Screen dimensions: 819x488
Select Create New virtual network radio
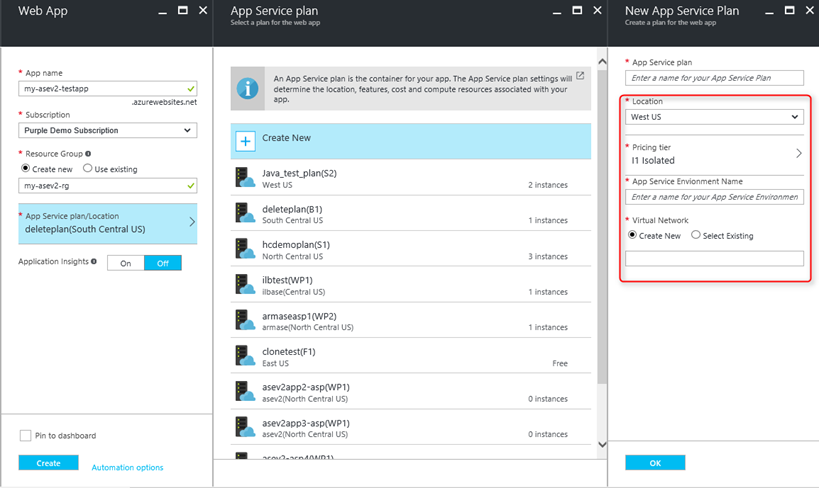(633, 235)
